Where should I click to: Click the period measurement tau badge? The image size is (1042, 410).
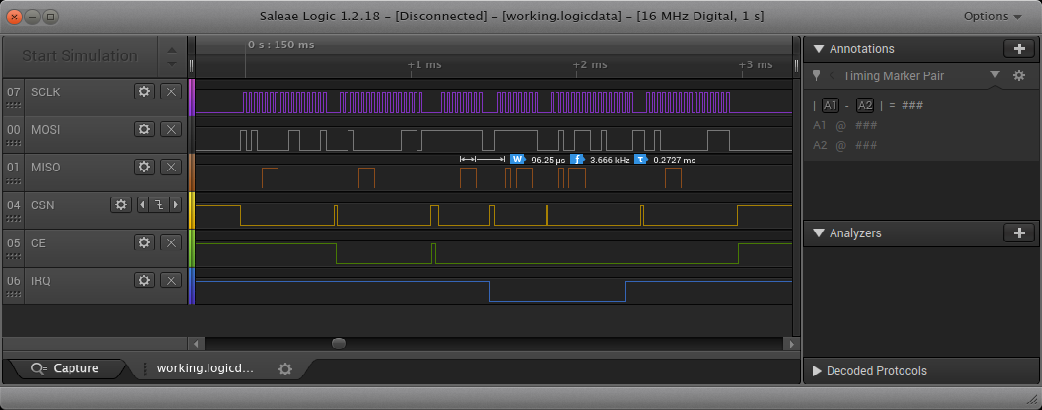[641, 159]
